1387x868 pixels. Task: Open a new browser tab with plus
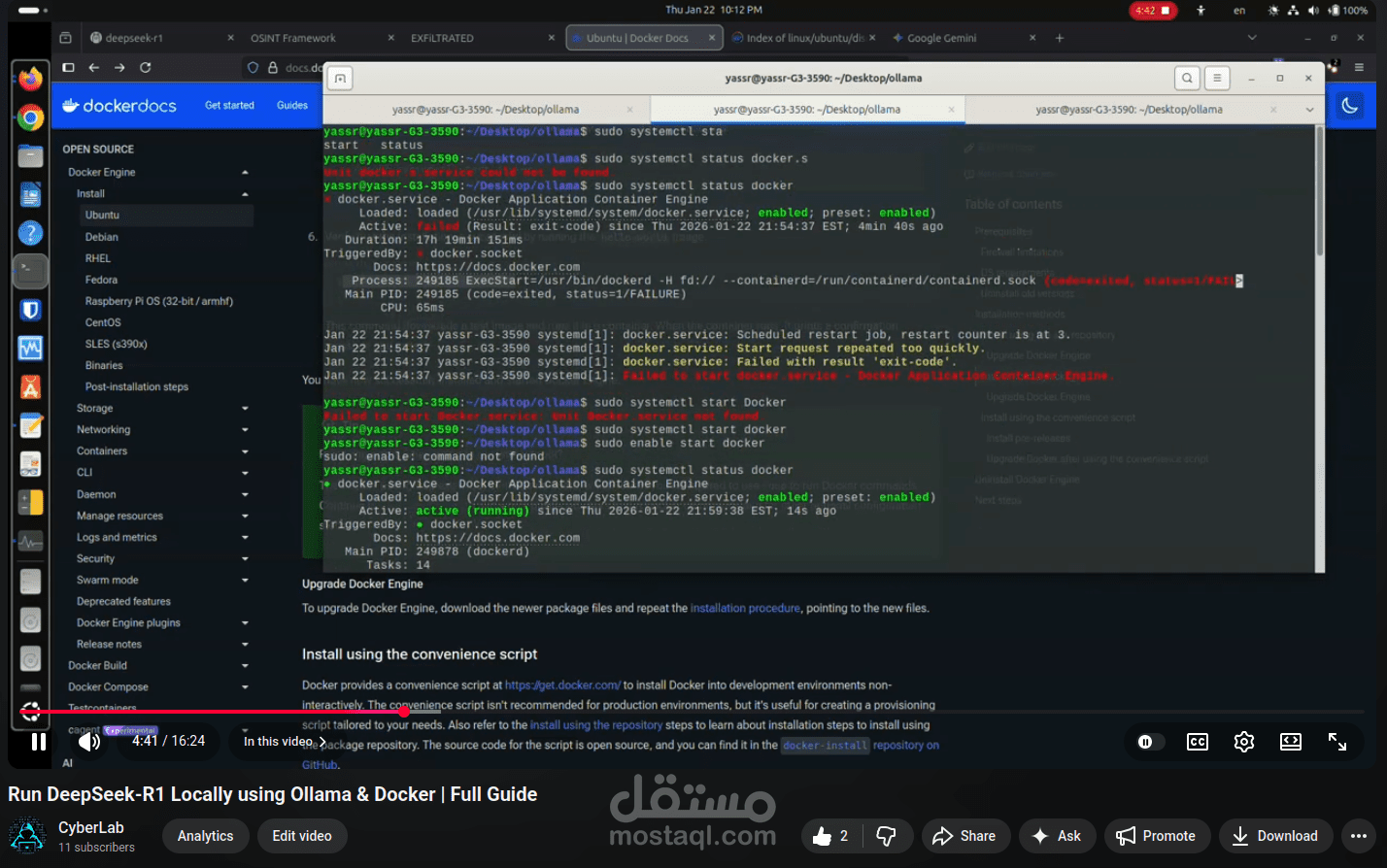(1060, 37)
